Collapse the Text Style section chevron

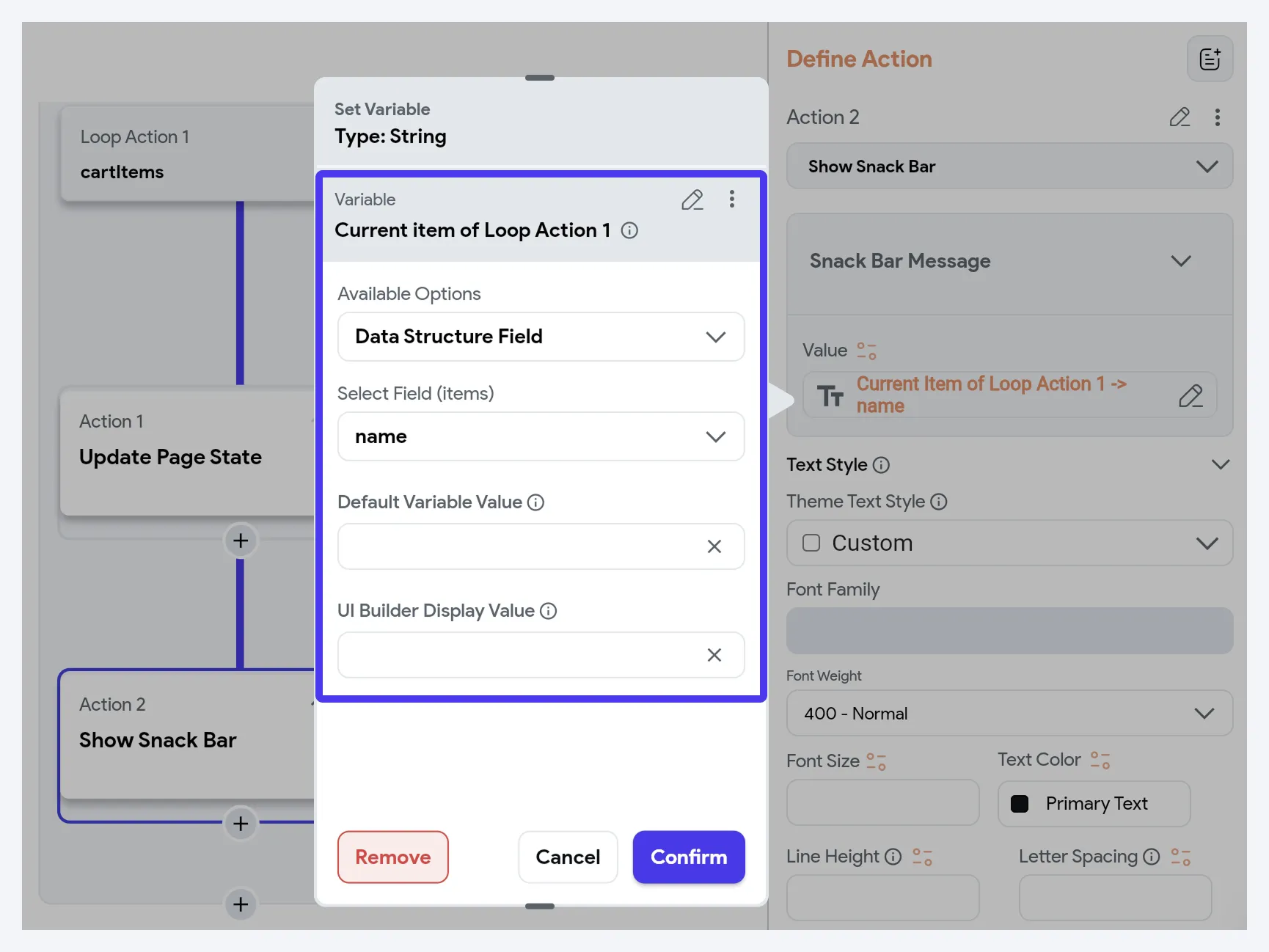pyautogui.click(x=1221, y=465)
